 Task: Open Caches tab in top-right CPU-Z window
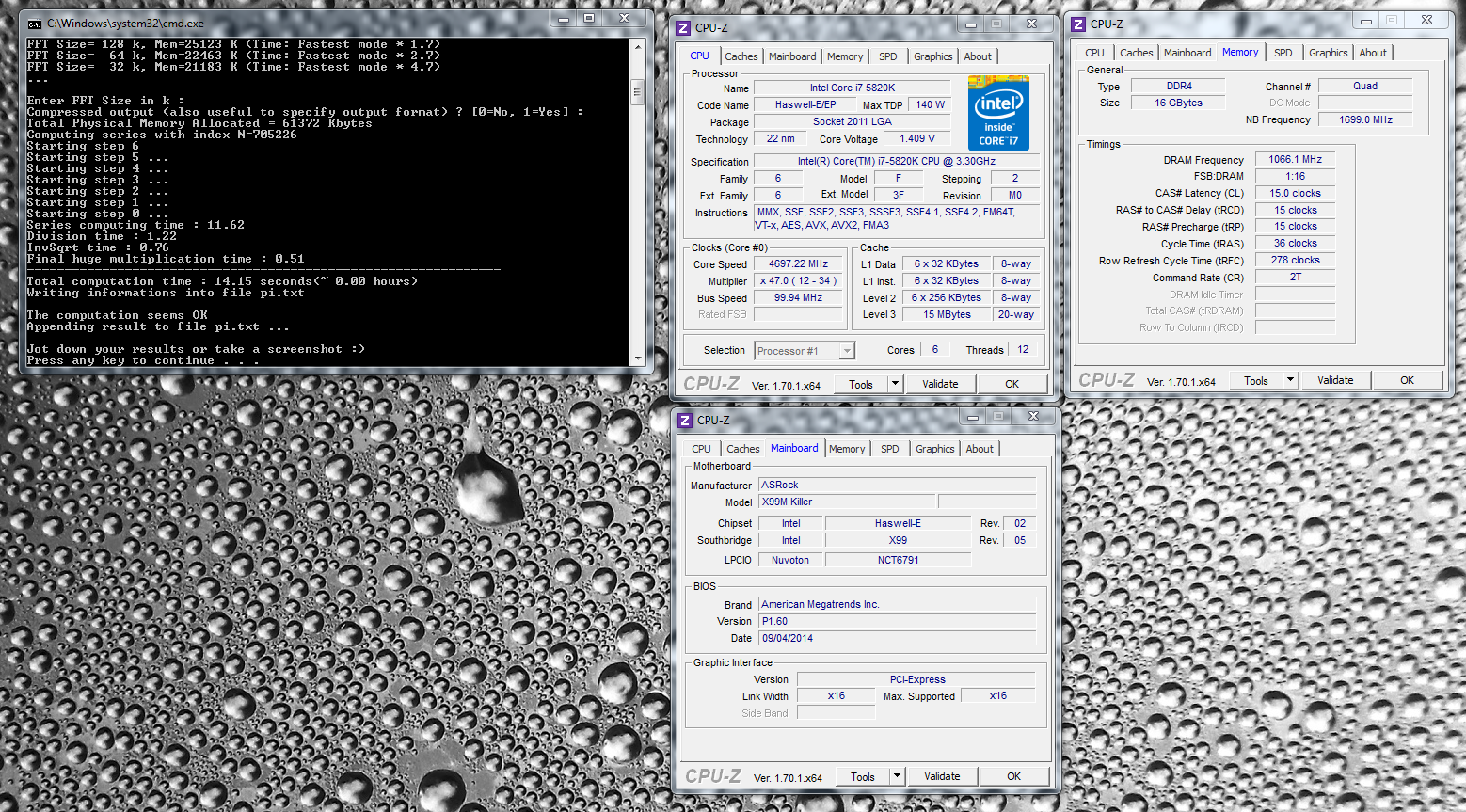[x=1137, y=53]
